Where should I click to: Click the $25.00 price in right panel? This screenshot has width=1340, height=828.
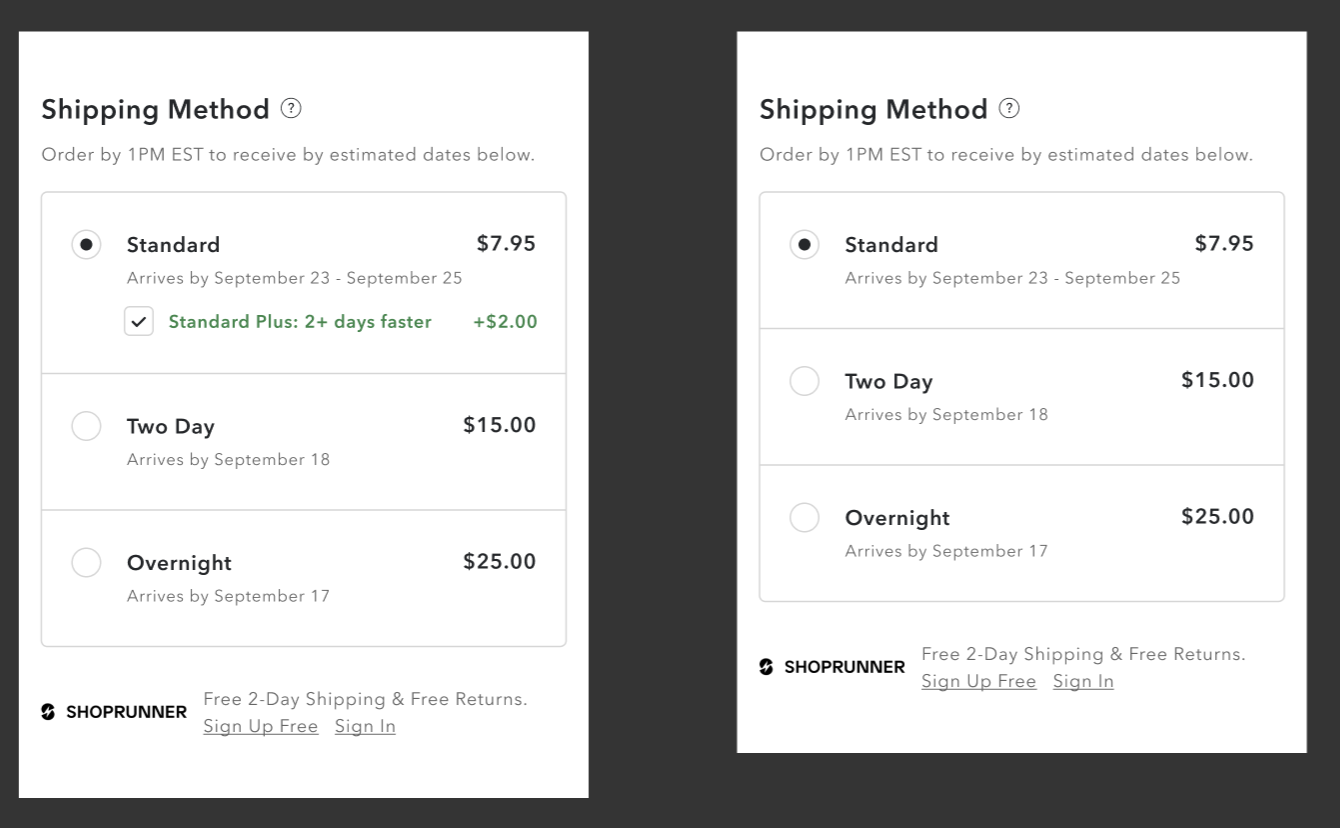1217,516
